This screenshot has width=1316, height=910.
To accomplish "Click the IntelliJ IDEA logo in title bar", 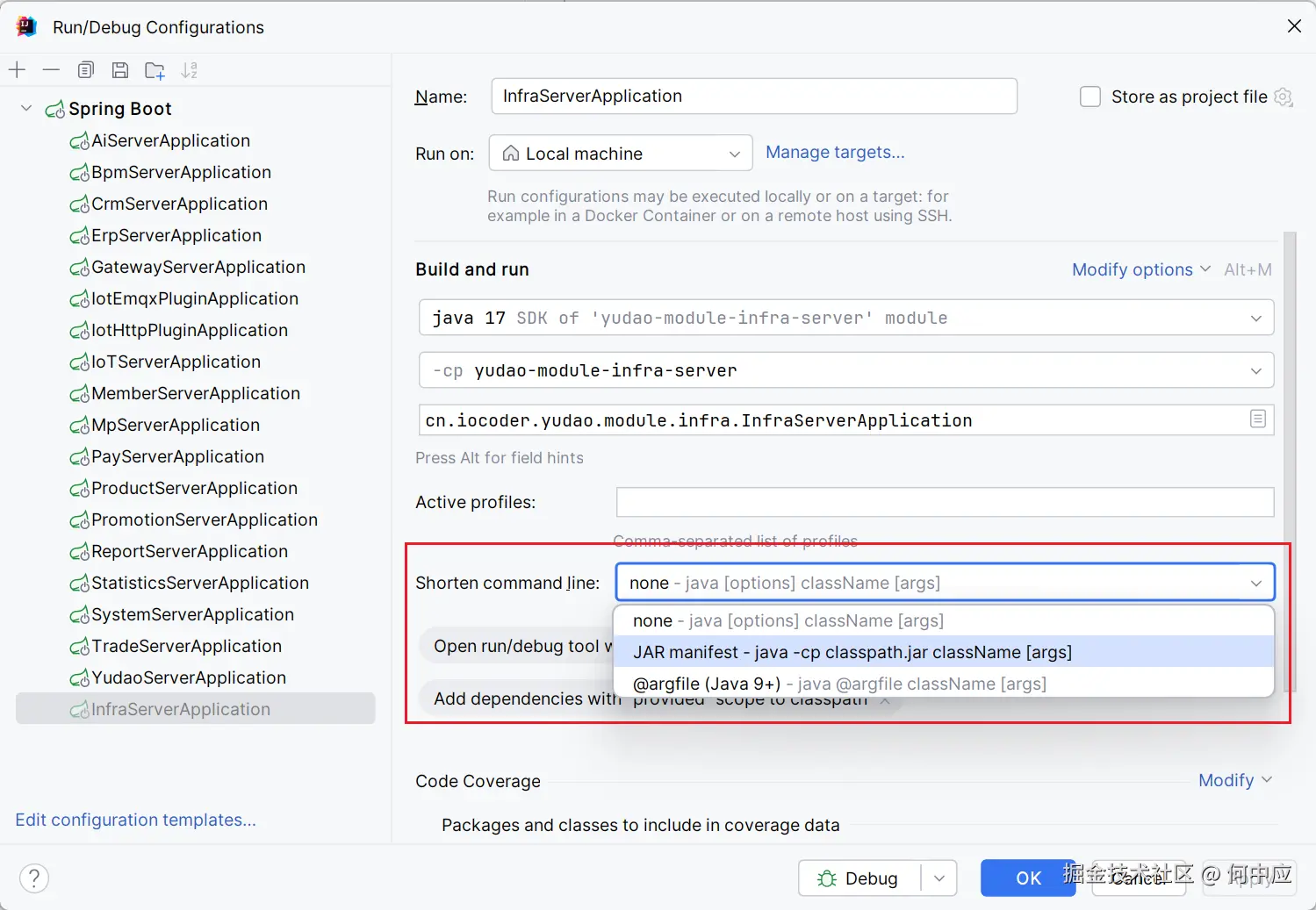I will pyautogui.click(x=26, y=26).
